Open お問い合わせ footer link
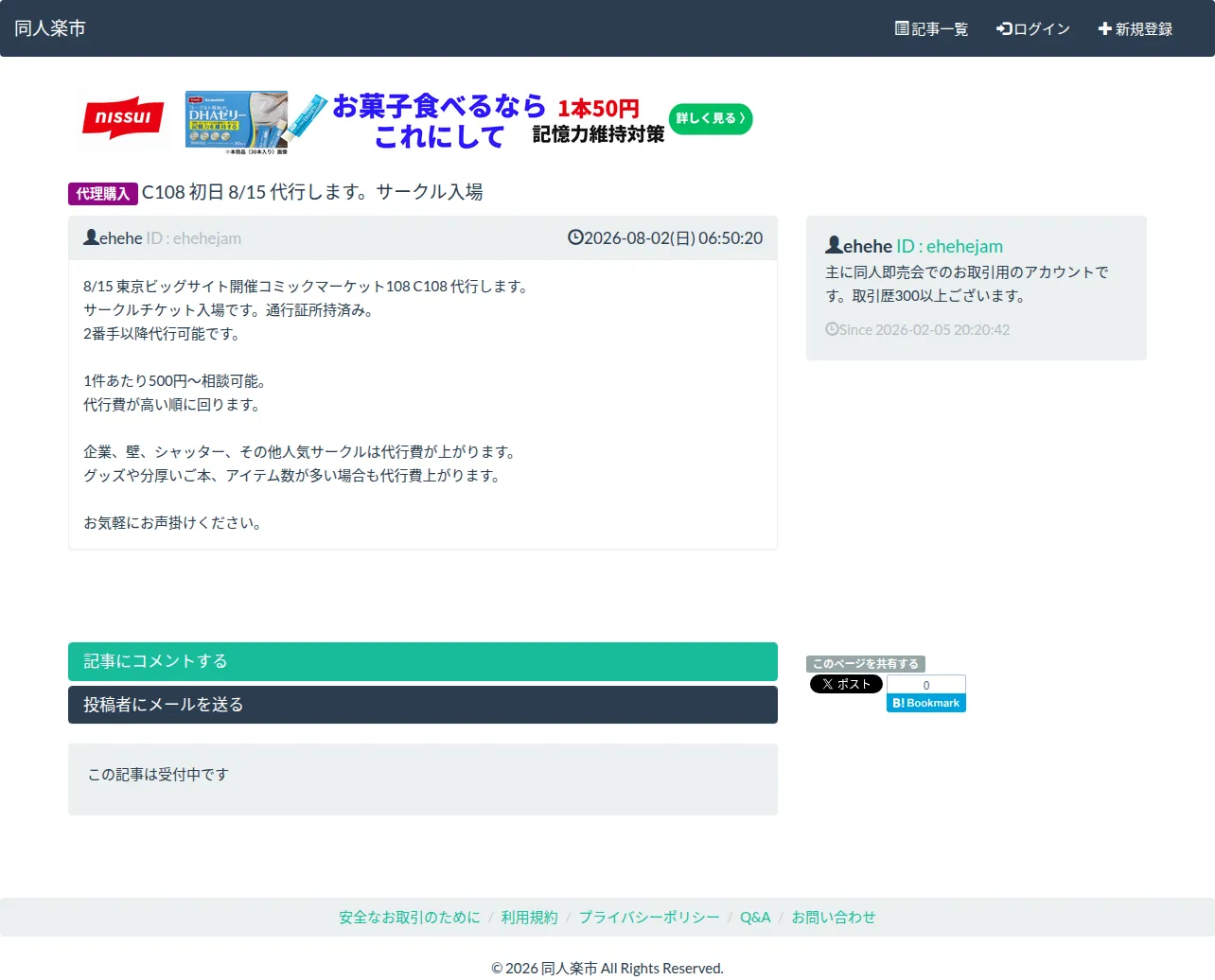This screenshot has width=1215, height=980. (x=834, y=918)
